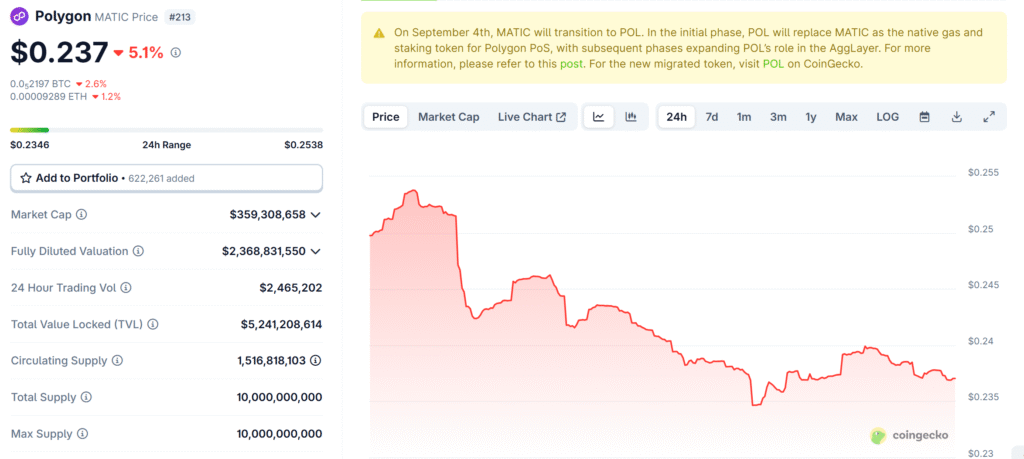Open the calendar date range picker

pyautogui.click(x=924, y=117)
